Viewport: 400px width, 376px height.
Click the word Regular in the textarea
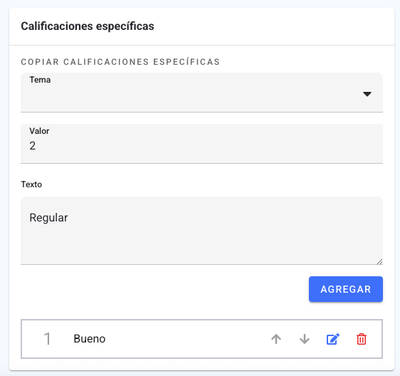[49, 218]
